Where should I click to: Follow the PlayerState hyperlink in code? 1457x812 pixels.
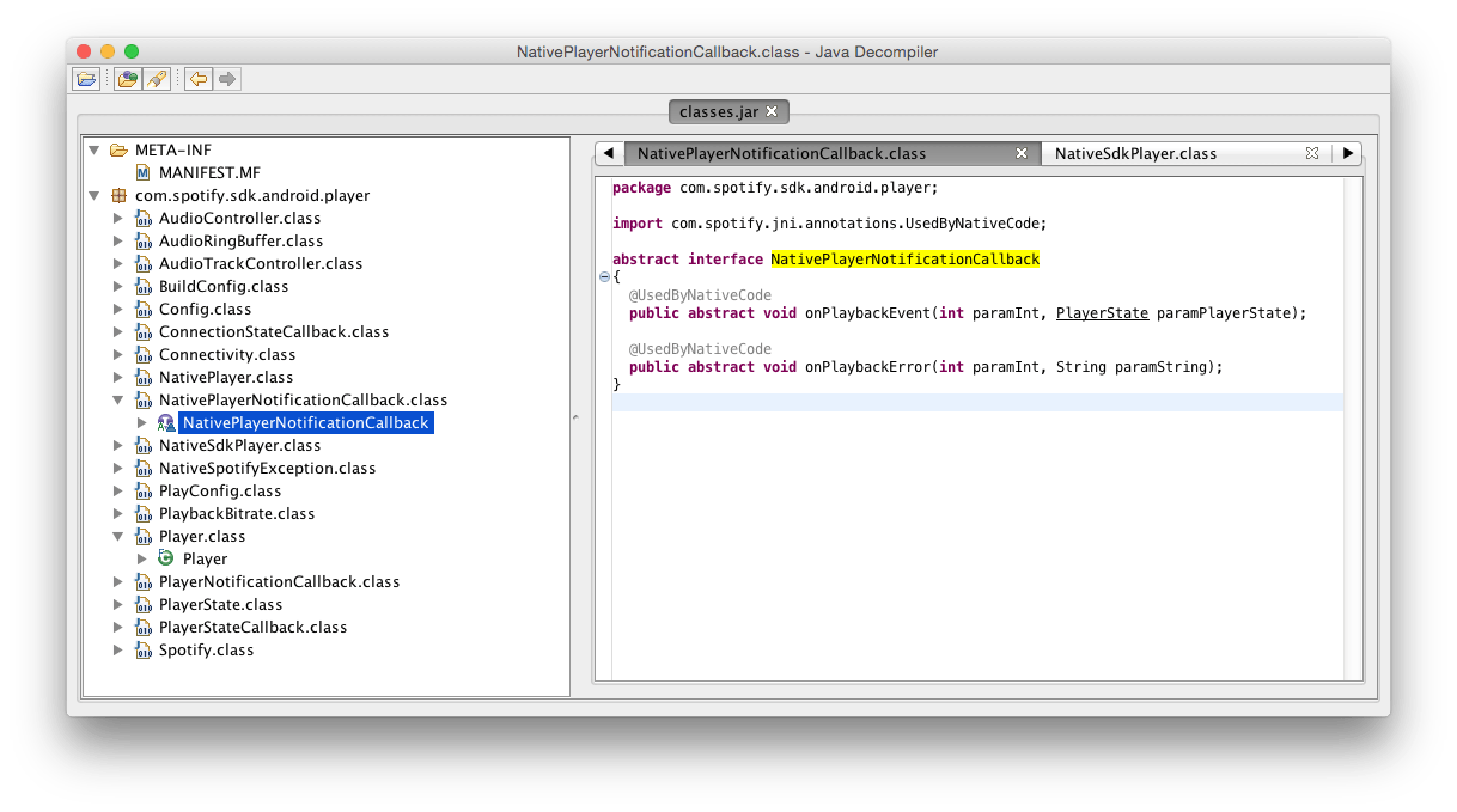[1102, 313]
